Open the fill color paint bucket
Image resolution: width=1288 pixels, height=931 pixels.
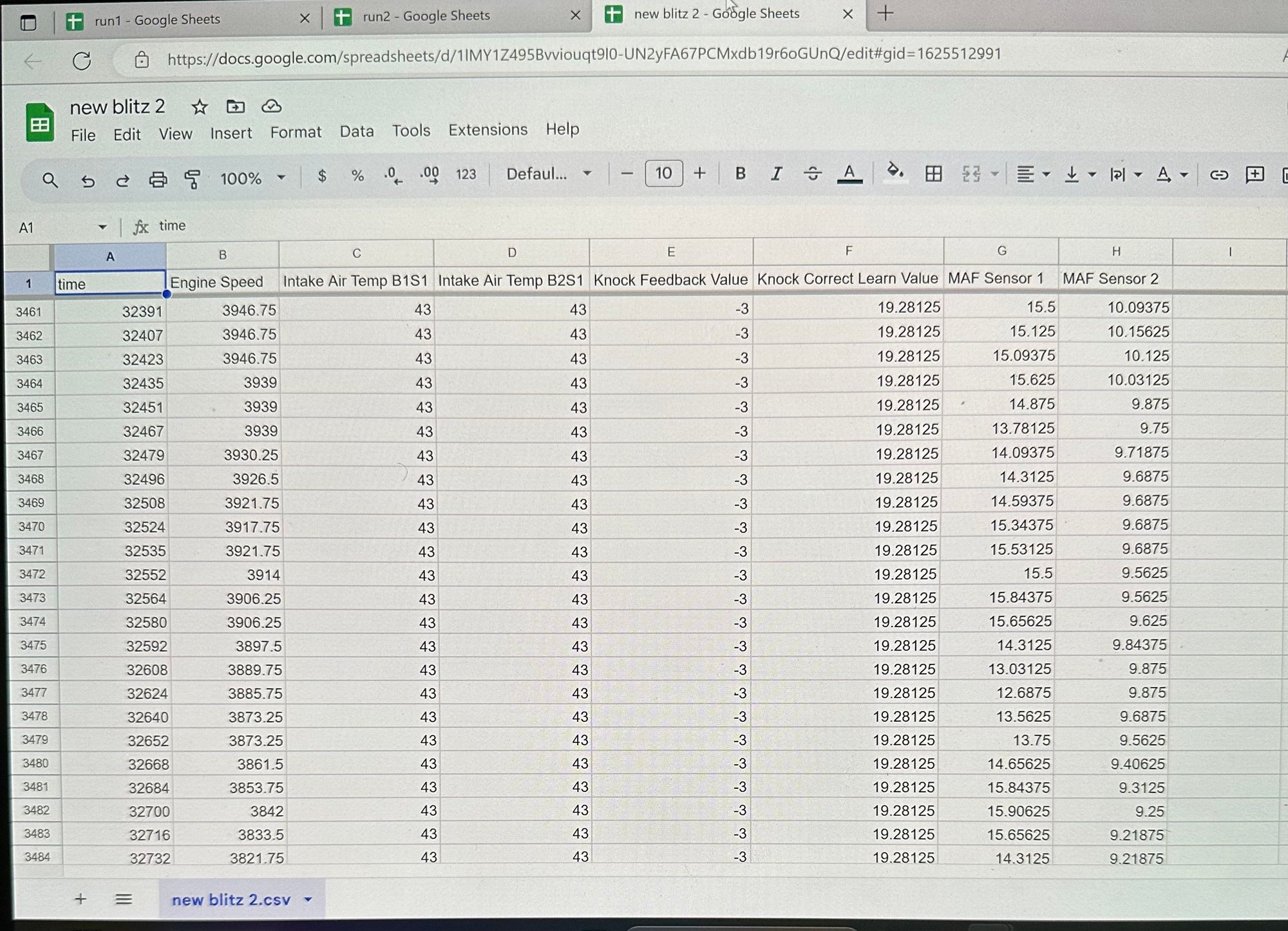895,172
